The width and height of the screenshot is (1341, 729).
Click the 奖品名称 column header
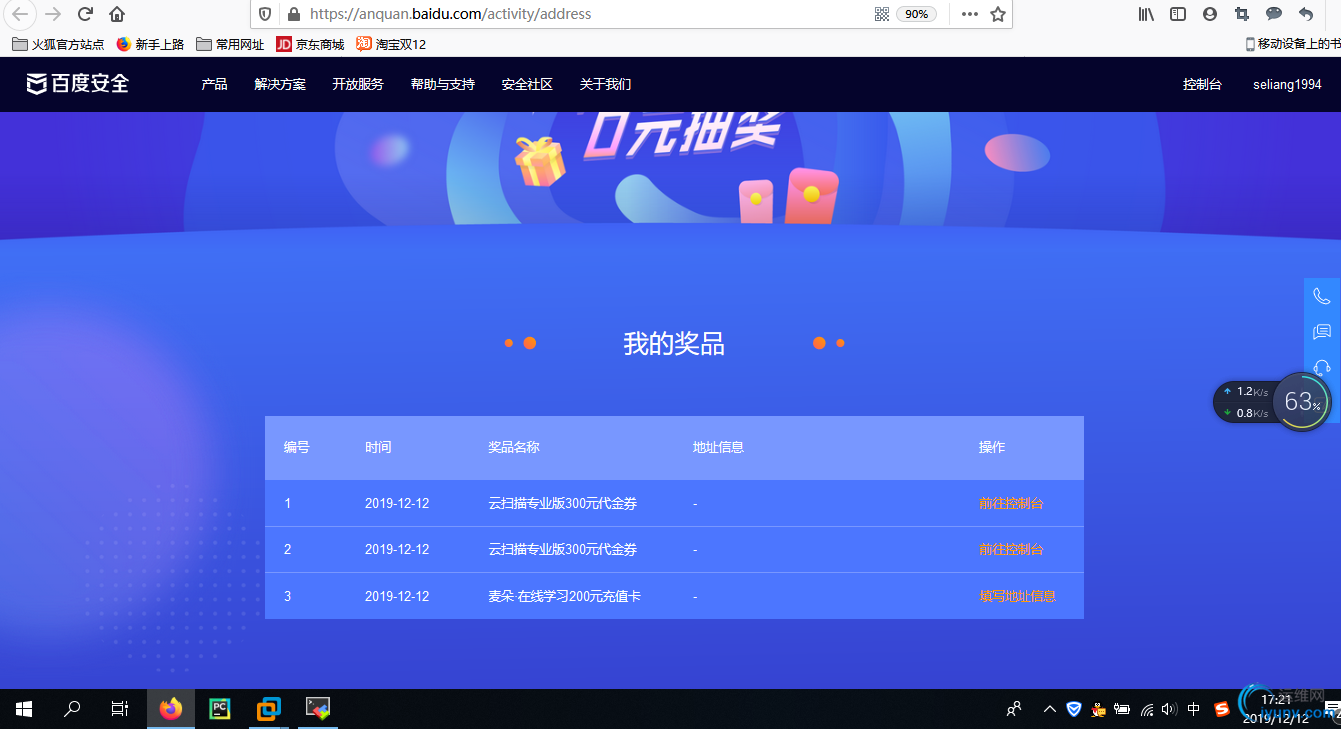pyautogui.click(x=514, y=447)
